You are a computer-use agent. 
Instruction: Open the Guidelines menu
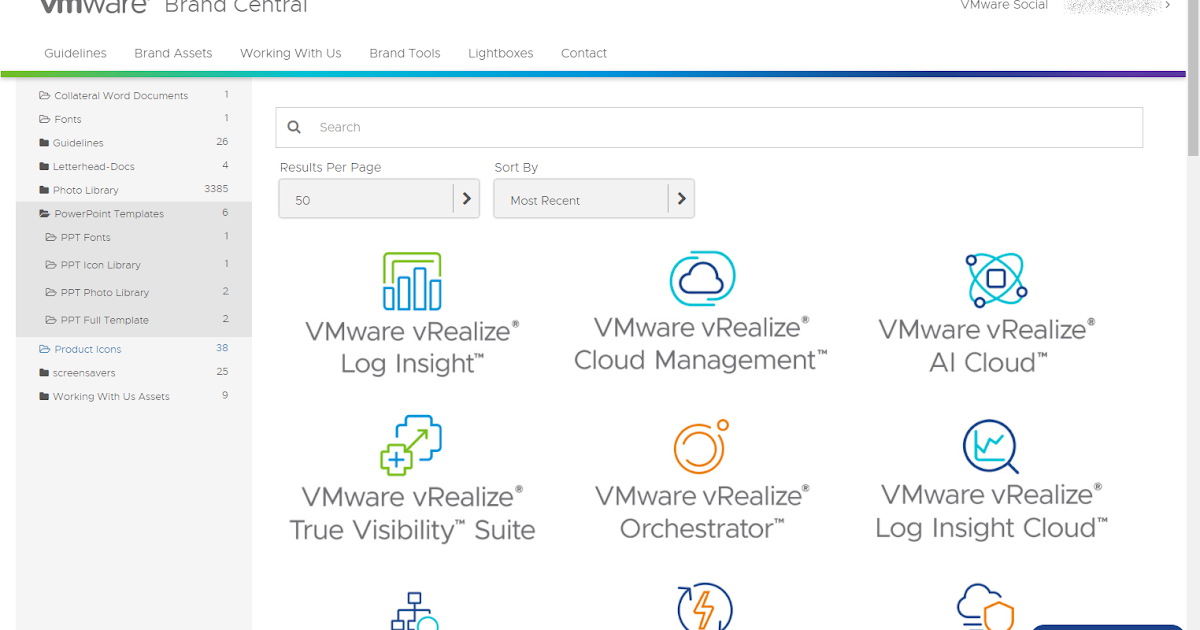pyautogui.click(x=75, y=53)
